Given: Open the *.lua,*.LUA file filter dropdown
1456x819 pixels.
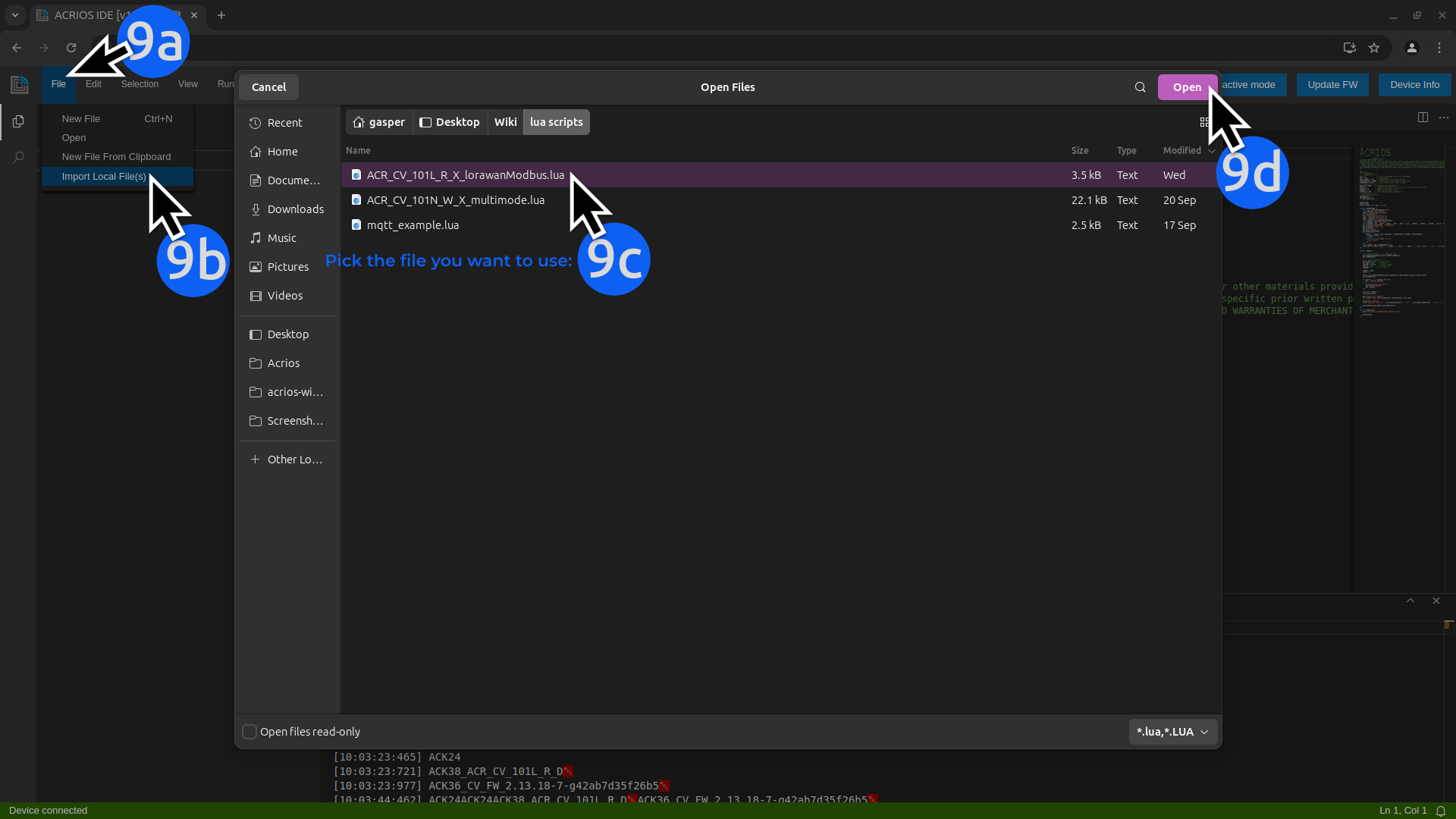Looking at the screenshot, I should [x=1172, y=732].
